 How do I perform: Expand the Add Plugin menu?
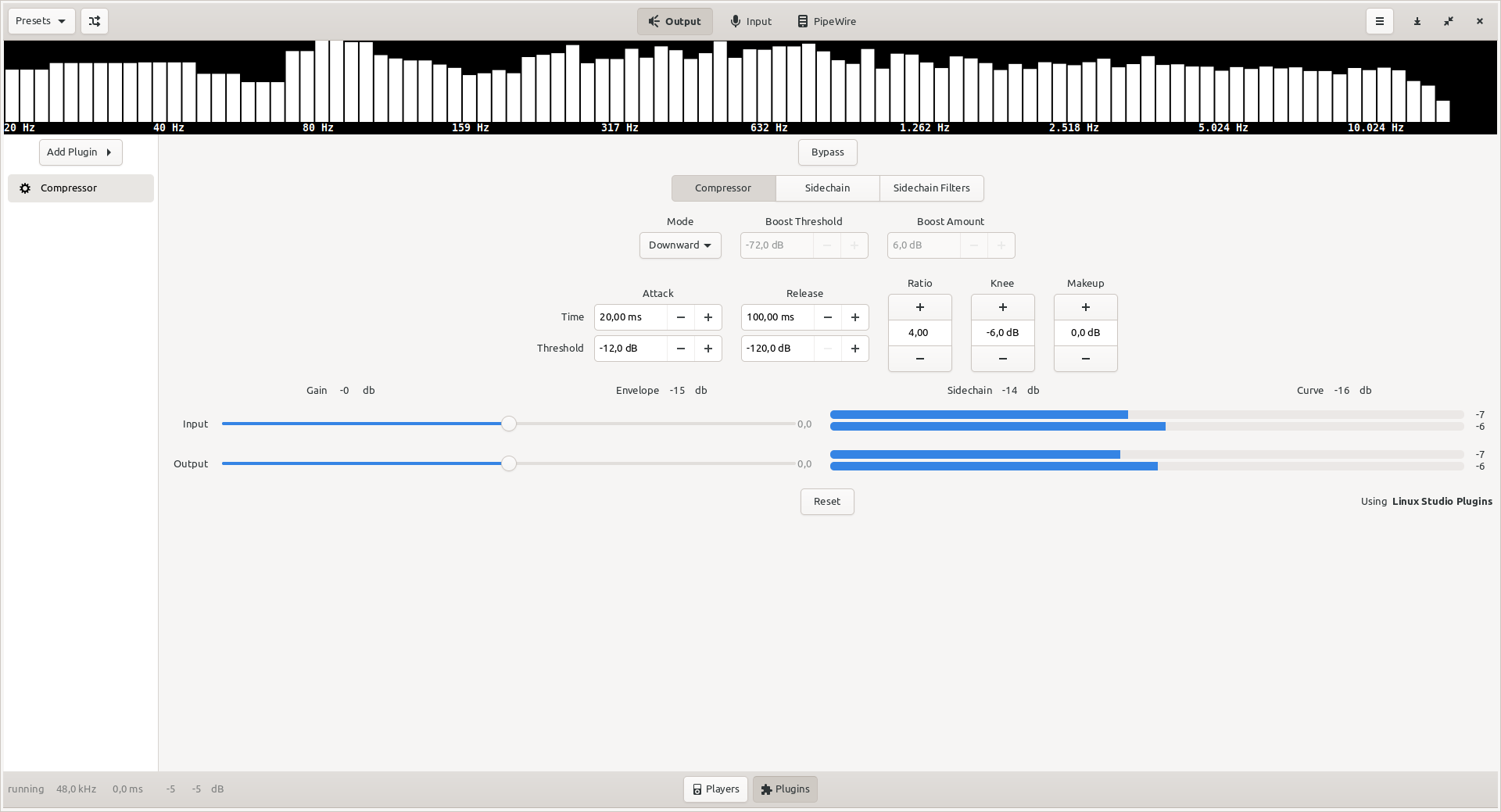[x=81, y=152]
